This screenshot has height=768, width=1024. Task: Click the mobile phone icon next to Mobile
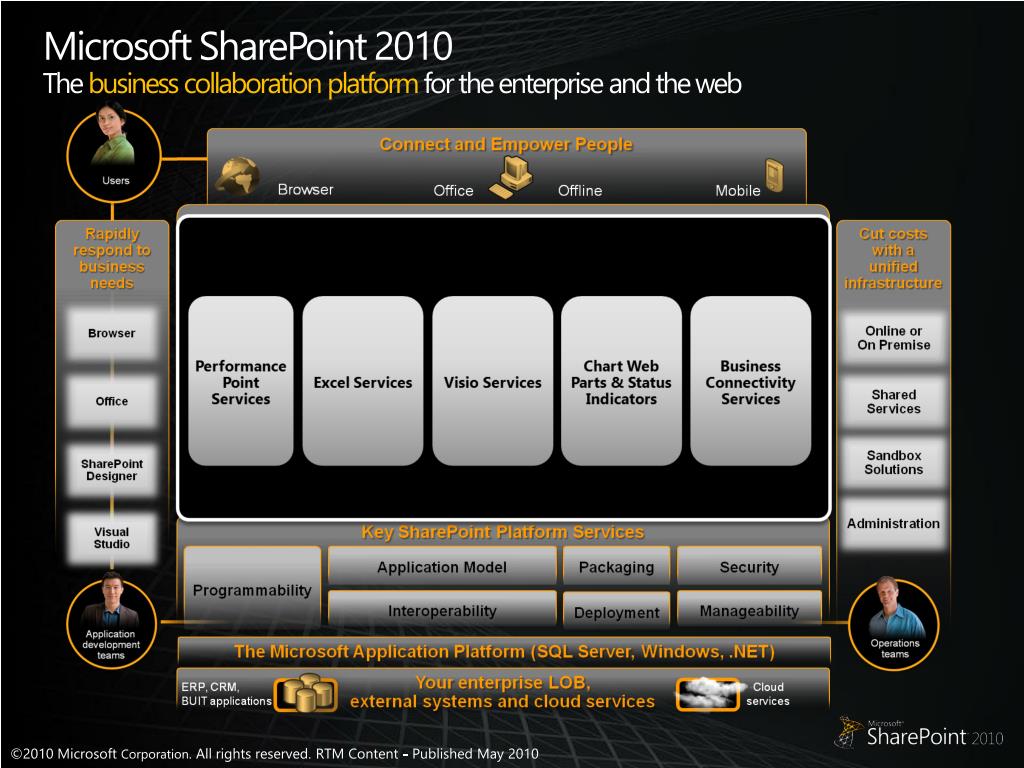pyautogui.click(x=774, y=176)
